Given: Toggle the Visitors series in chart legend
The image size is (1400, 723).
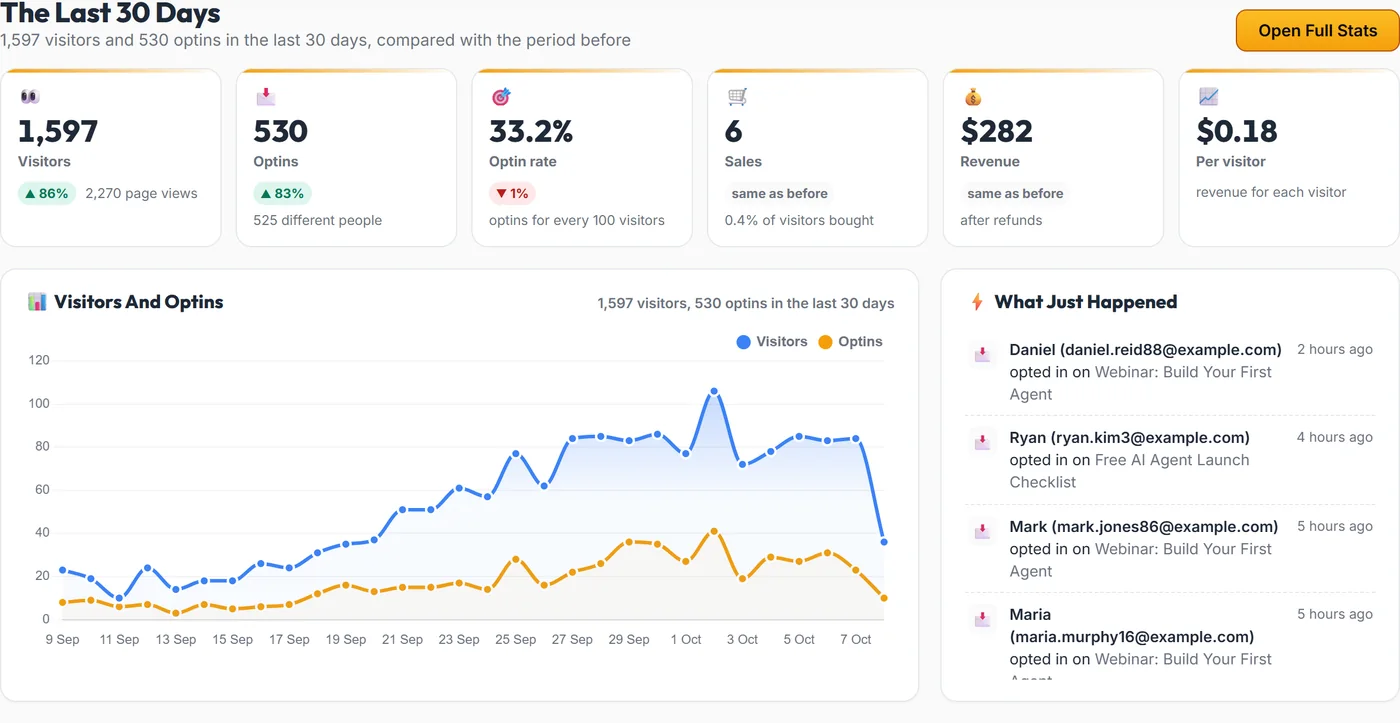Looking at the screenshot, I should [x=771, y=342].
